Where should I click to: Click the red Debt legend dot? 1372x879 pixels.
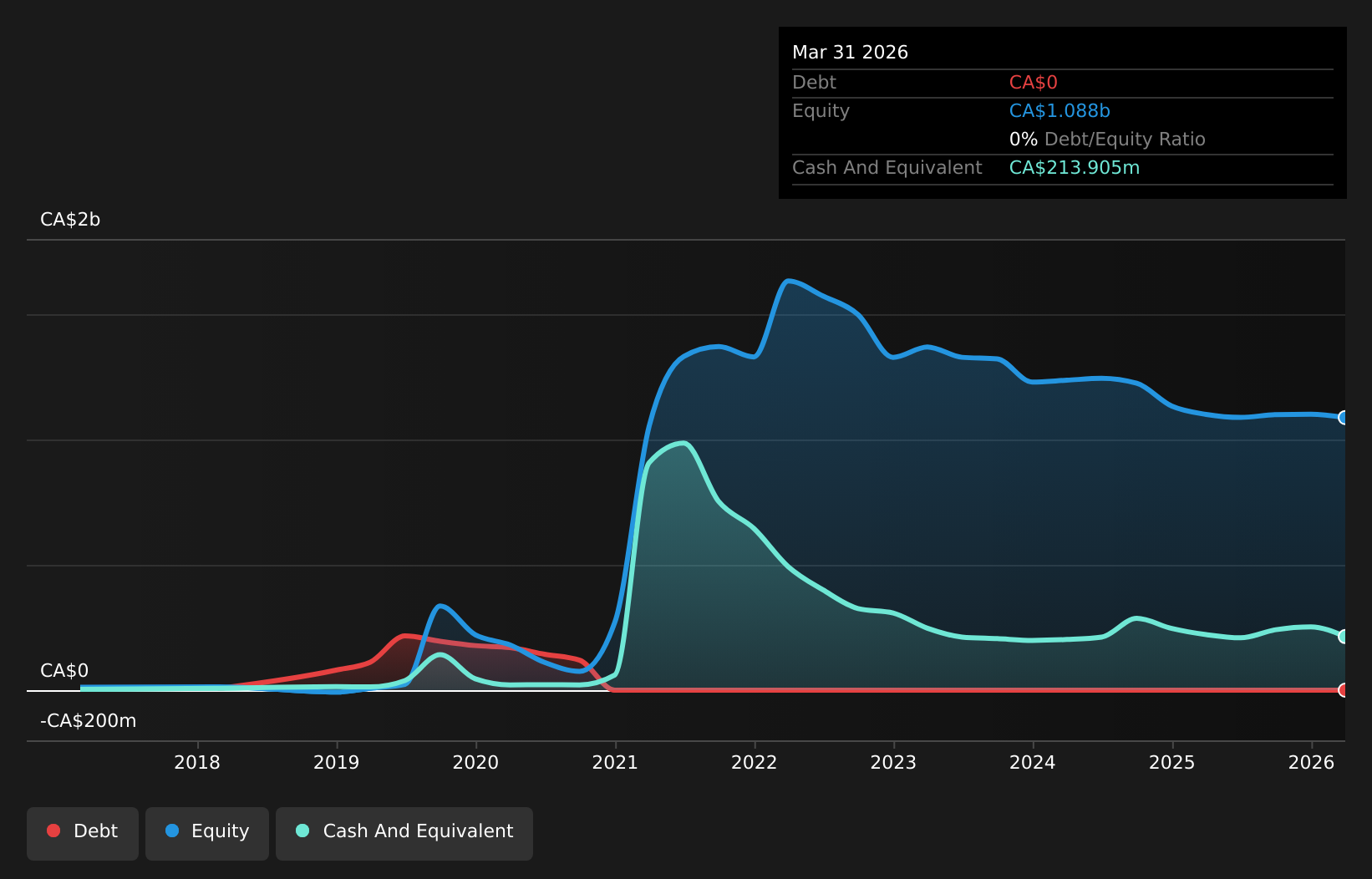tap(53, 831)
